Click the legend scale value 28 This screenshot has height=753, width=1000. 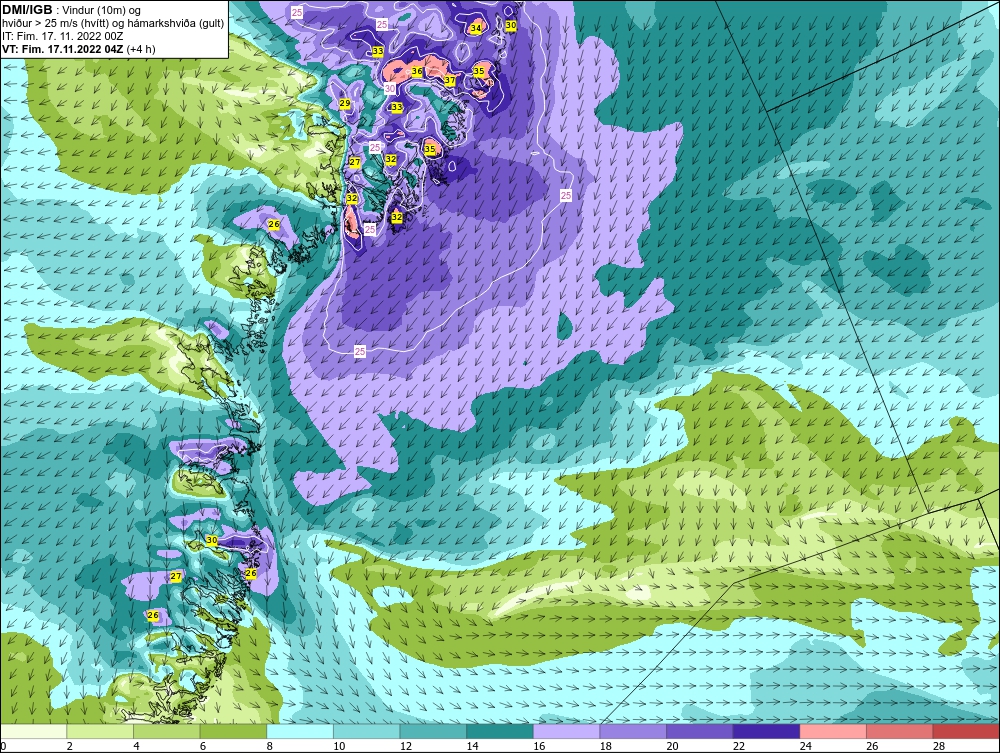pos(939,746)
